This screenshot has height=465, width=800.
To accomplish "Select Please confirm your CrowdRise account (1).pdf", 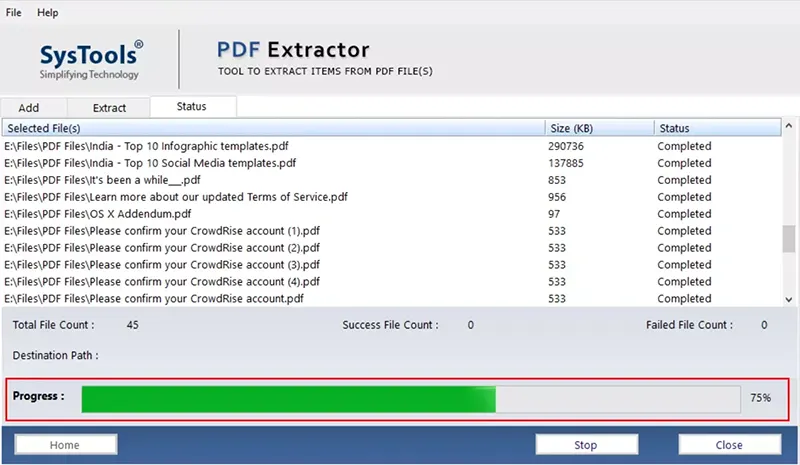I will [392, 231].
